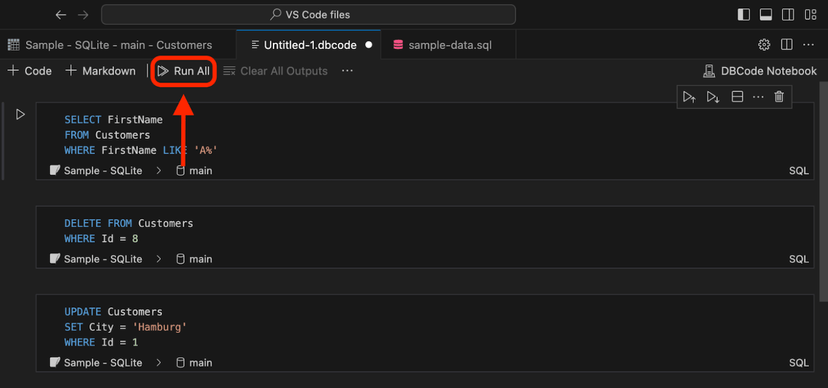This screenshot has width=828, height=388.
Task: Toggle the secondary sidebar layout icon
Action: pos(788,15)
